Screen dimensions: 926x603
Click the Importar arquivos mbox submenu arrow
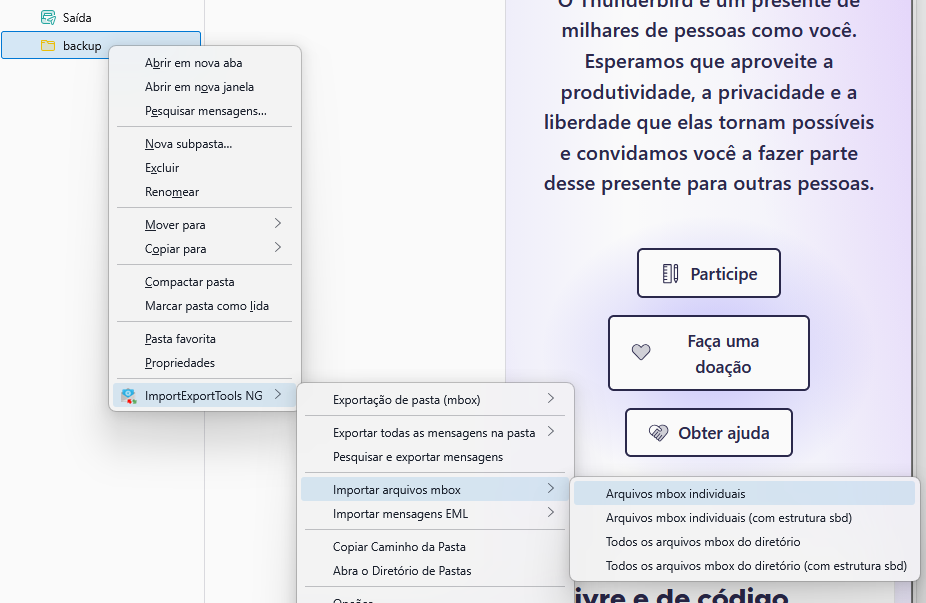tap(550, 488)
